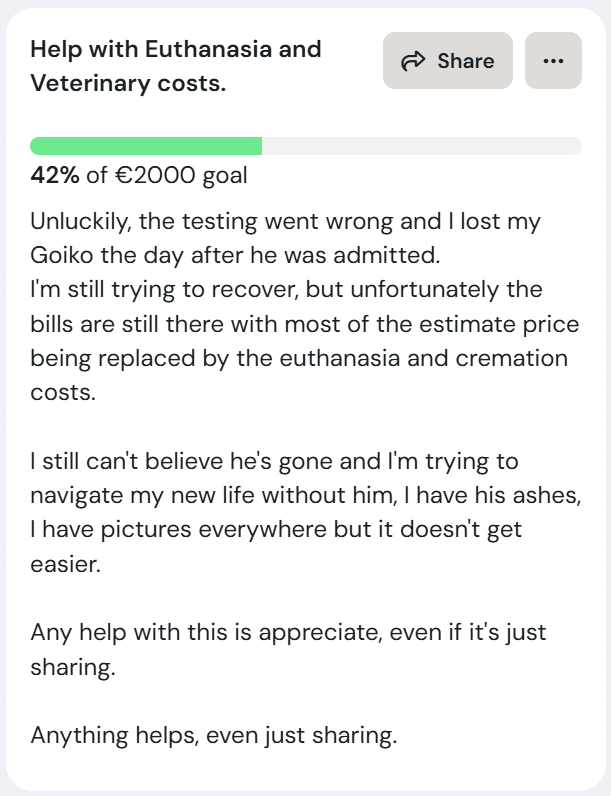The image size is (611, 796).
Task: Click the curved share arrow icon
Action: (411, 62)
